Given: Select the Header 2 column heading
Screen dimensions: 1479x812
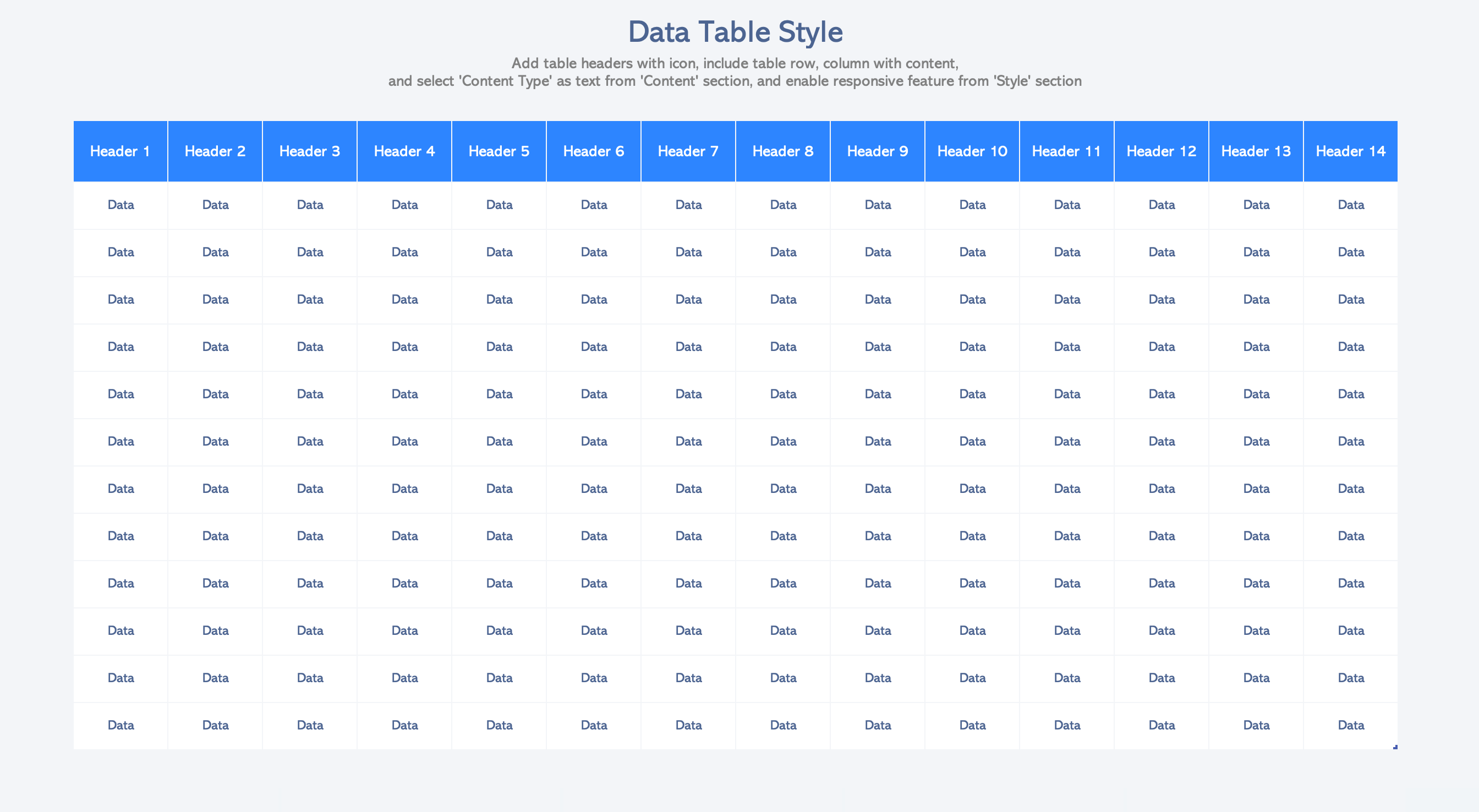Looking at the screenshot, I should coord(215,151).
